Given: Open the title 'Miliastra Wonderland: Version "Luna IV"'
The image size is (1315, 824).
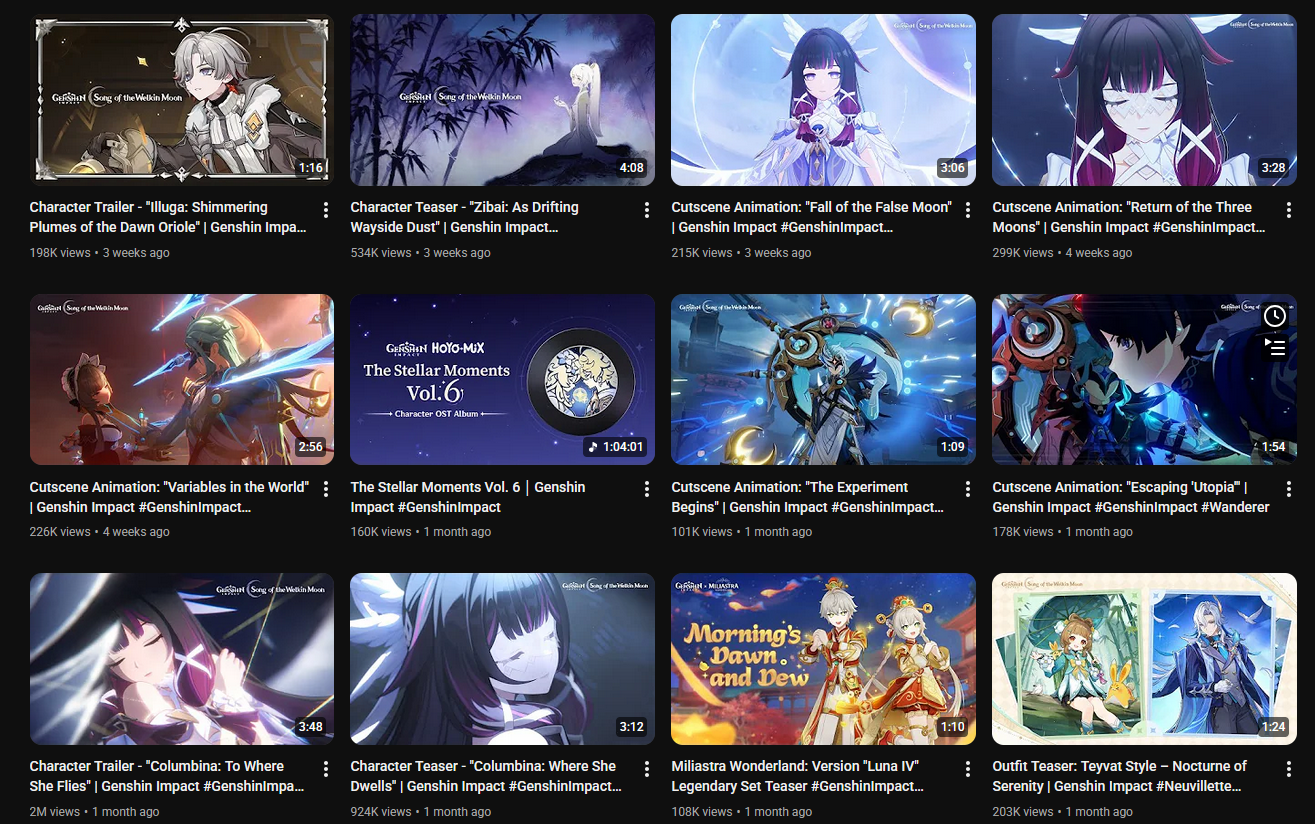Looking at the screenshot, I should [x=798, y=776].
